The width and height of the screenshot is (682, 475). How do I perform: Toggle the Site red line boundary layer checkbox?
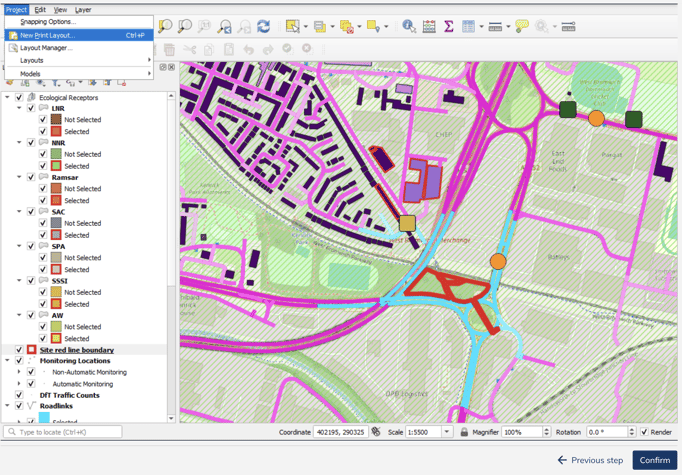coord(19,350)
